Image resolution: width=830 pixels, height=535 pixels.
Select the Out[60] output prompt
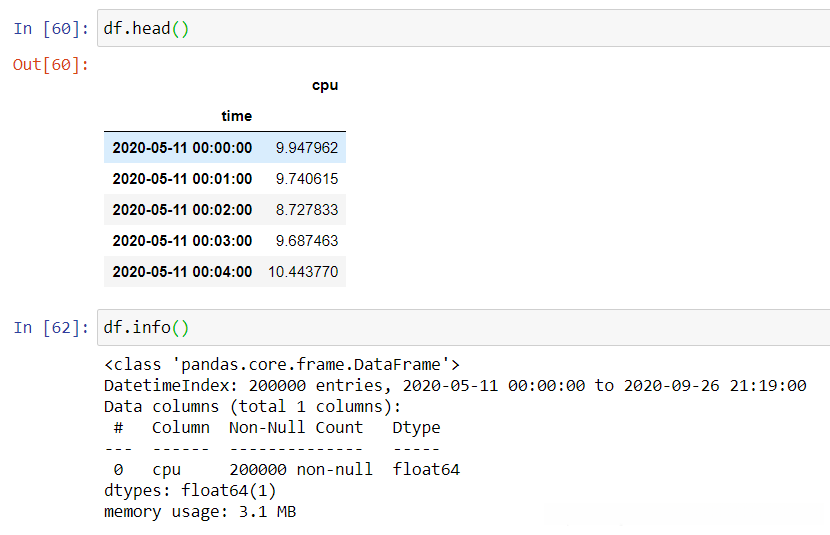pos(51,65)
